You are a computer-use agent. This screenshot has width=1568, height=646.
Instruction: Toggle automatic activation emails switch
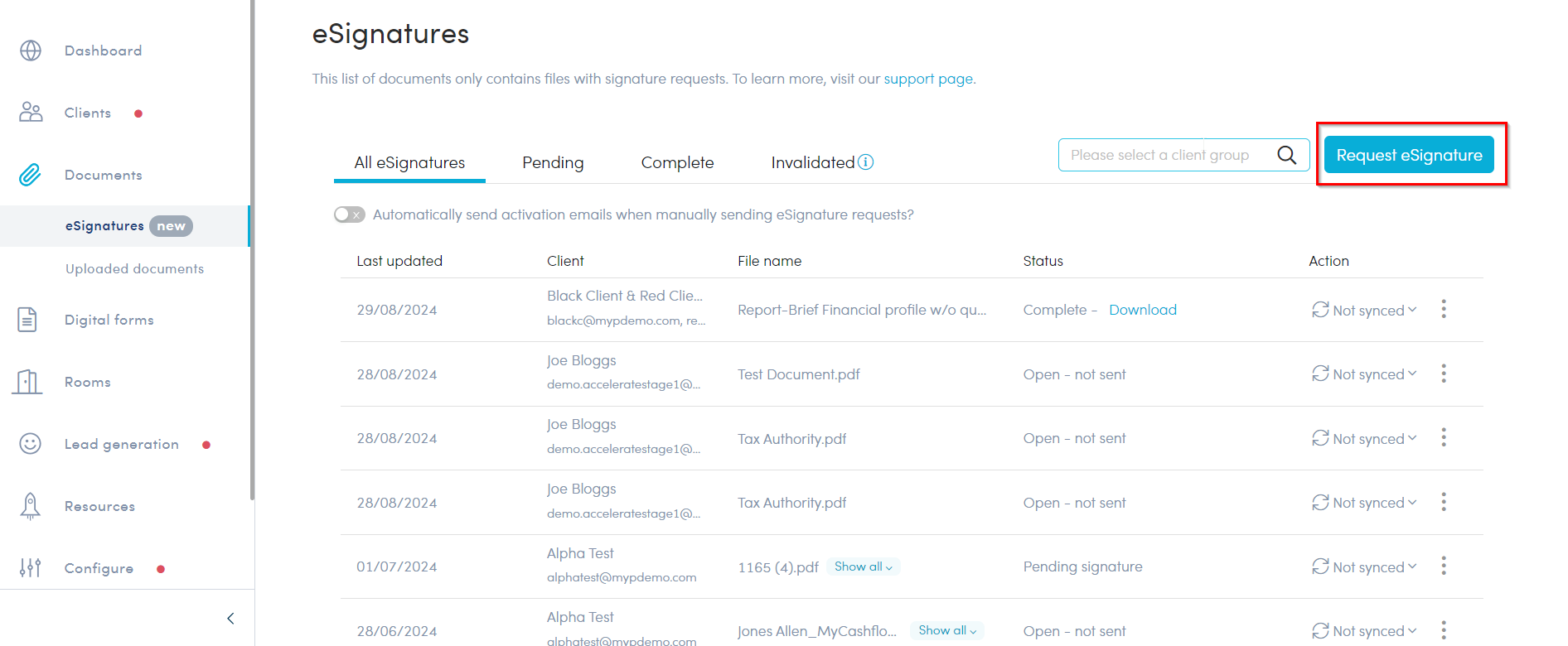click(349, 215)
